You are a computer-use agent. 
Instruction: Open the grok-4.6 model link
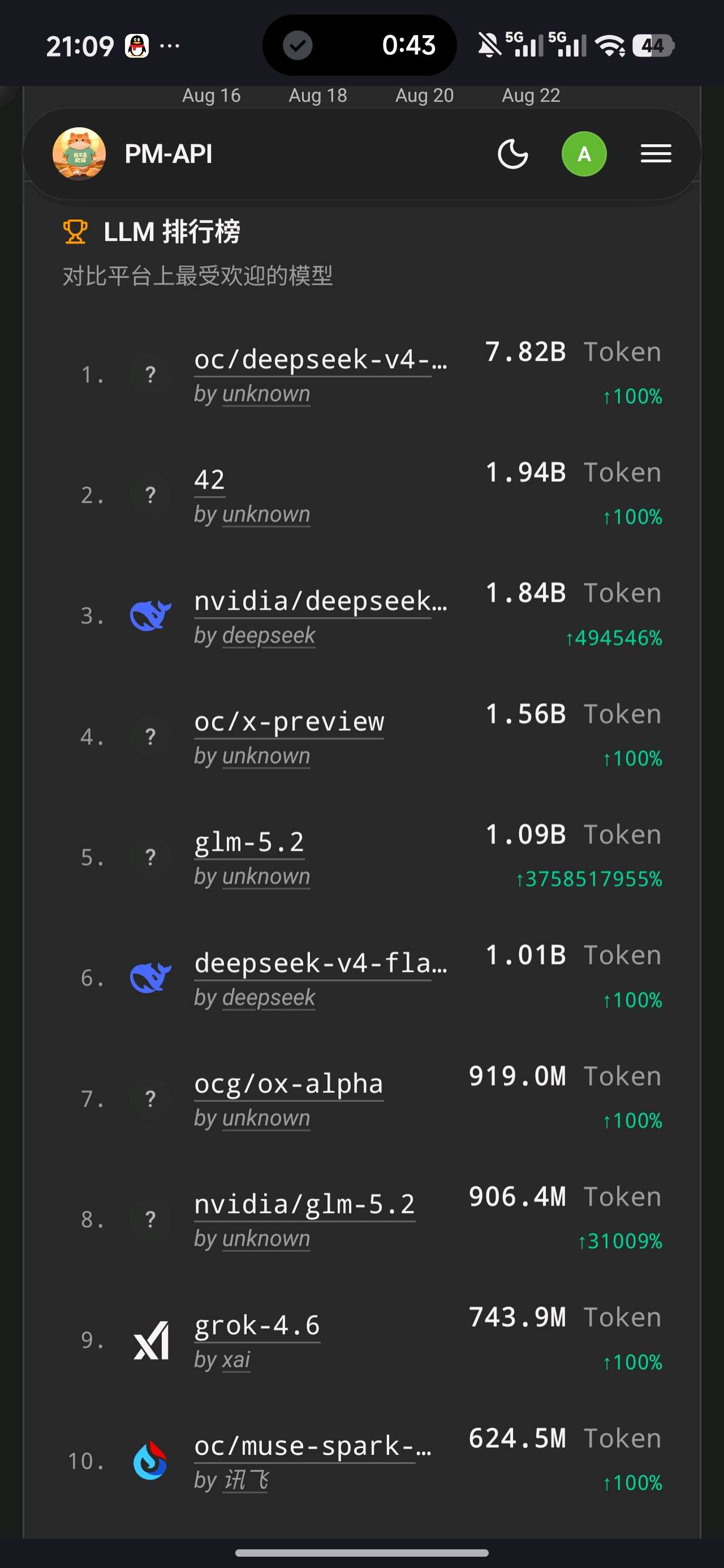257,1326
